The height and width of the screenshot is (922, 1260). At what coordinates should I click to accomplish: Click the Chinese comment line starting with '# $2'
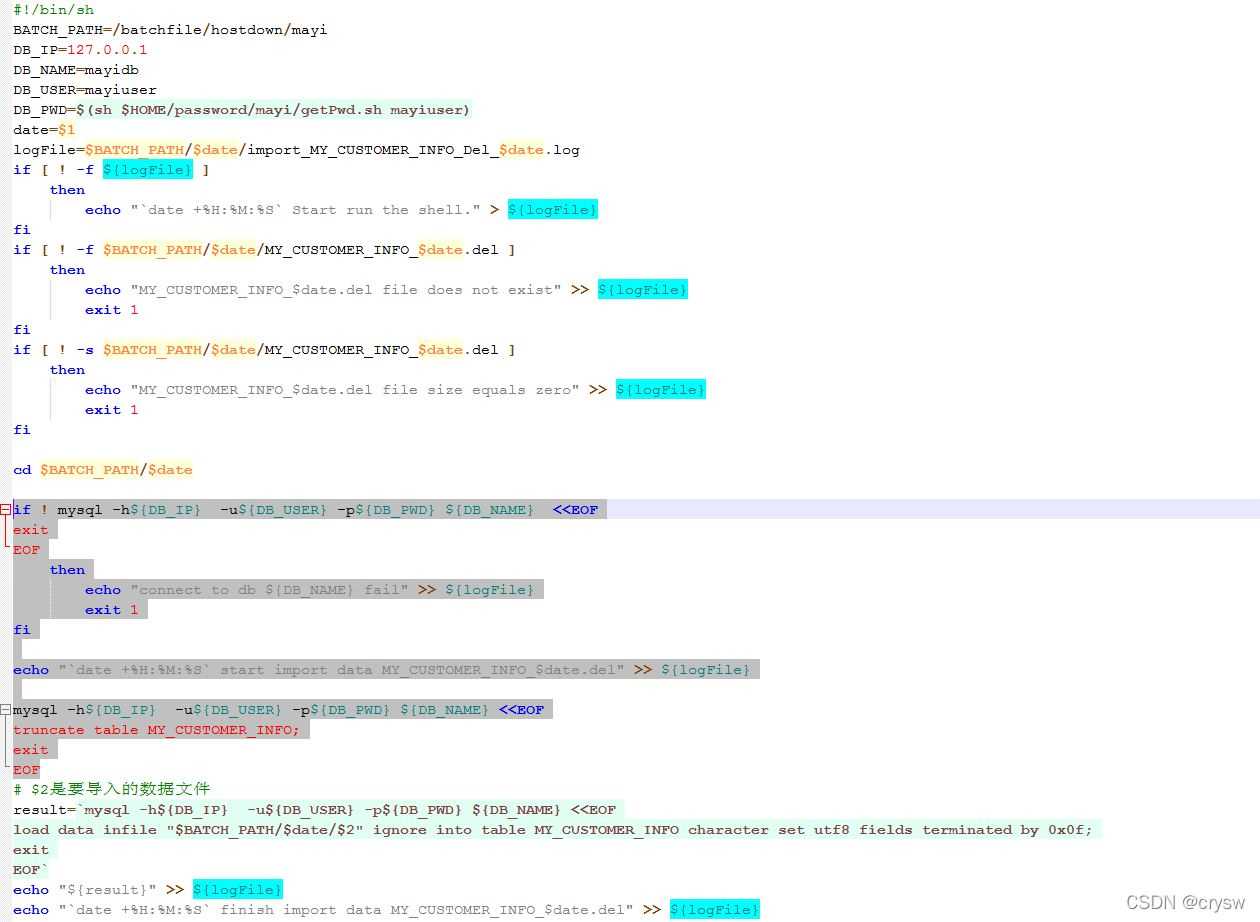[x=112, y=789]
